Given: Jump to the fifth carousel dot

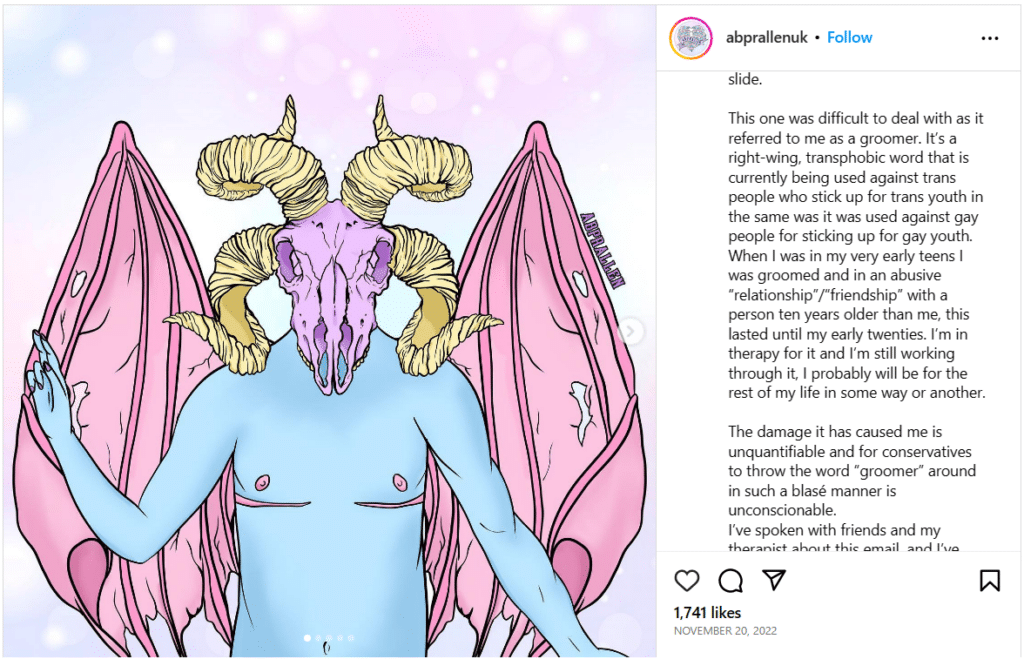Looking at the screenshot, I should point(351,638).
